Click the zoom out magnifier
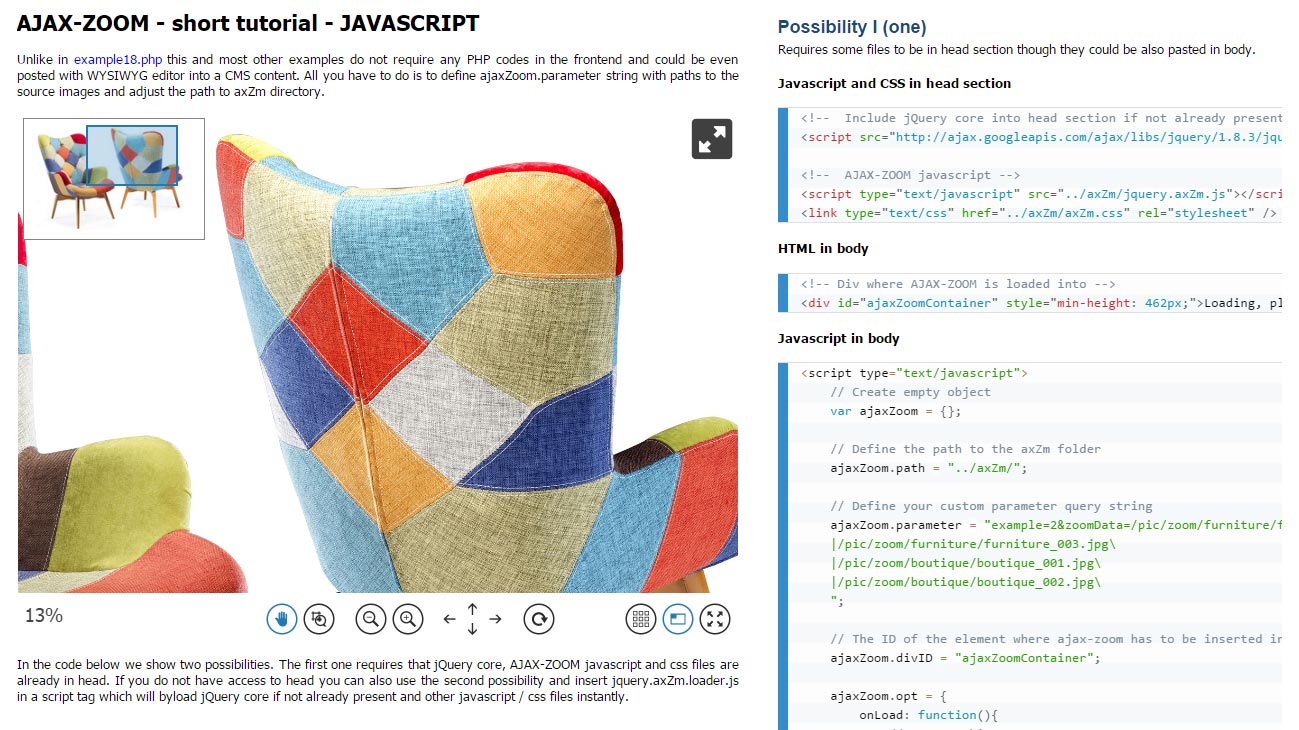 tap(371, 619)
